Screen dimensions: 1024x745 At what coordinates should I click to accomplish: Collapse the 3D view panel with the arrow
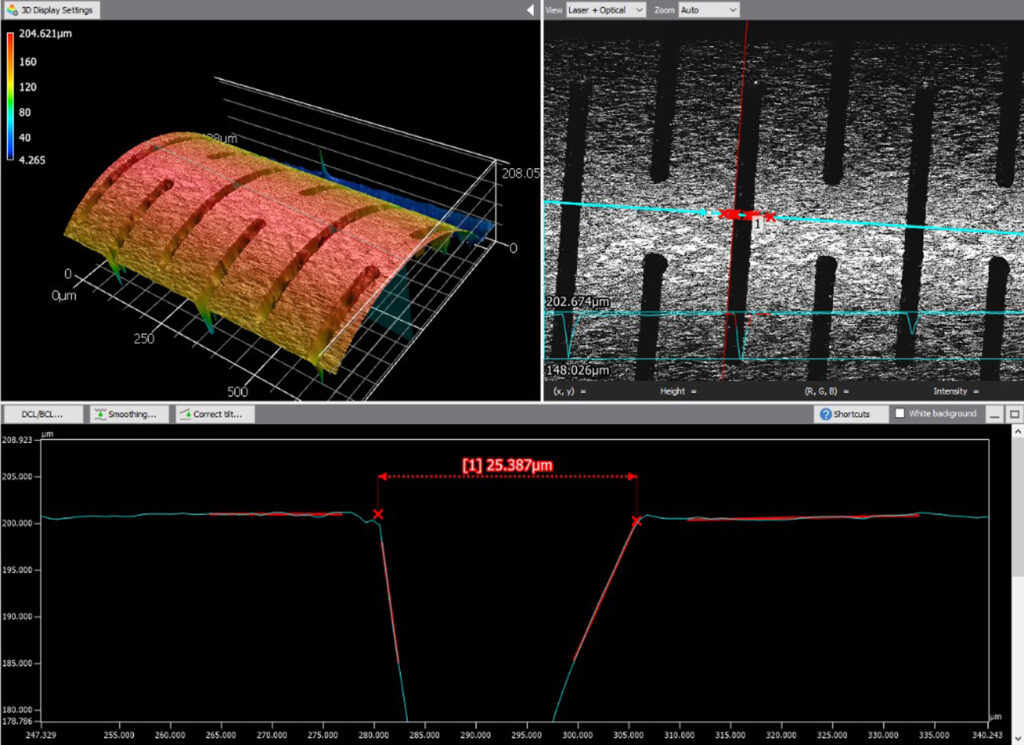[x=531, y=10]
